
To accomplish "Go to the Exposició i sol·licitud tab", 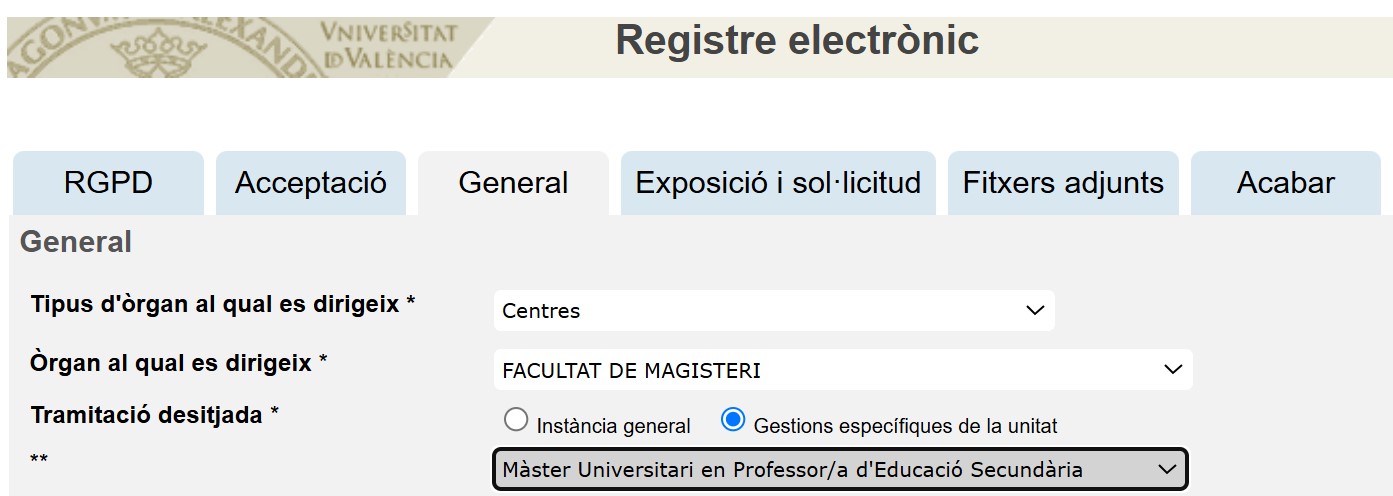I will (x=778, y=183).
